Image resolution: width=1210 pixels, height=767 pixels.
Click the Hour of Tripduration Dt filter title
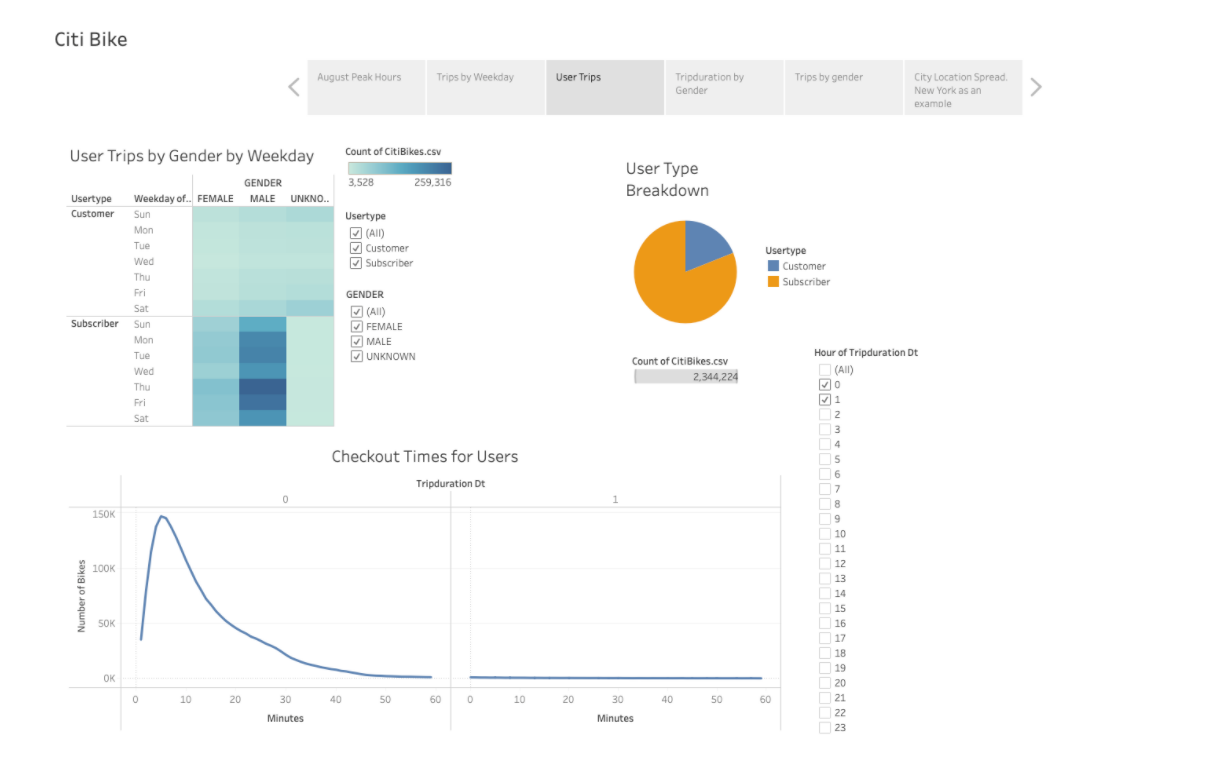tap(867, 353)
